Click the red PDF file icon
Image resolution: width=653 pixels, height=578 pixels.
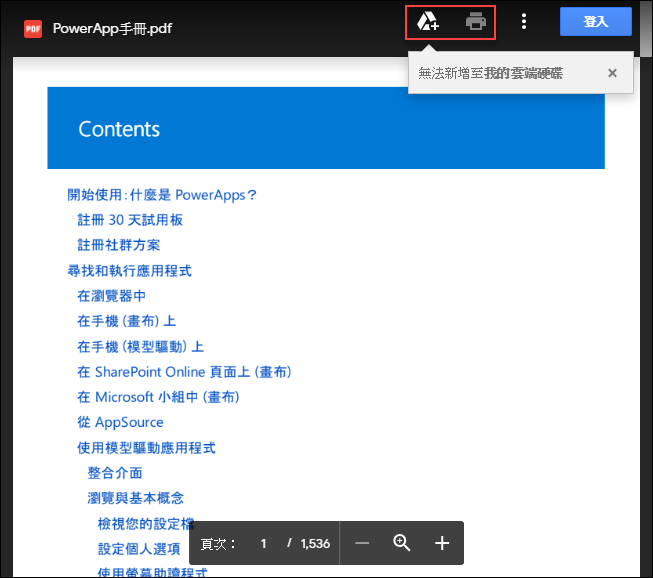tap(33, 29)
